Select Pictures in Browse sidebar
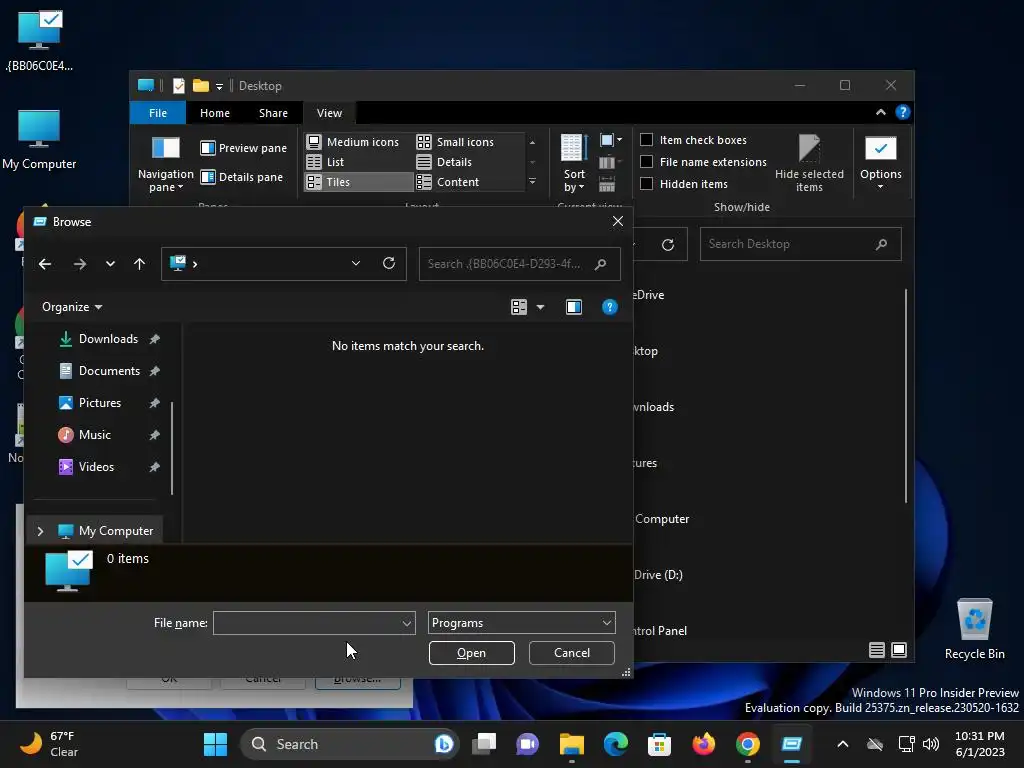Image resolution: width=1024 pixels, height=768 pixels. point(99,403)
